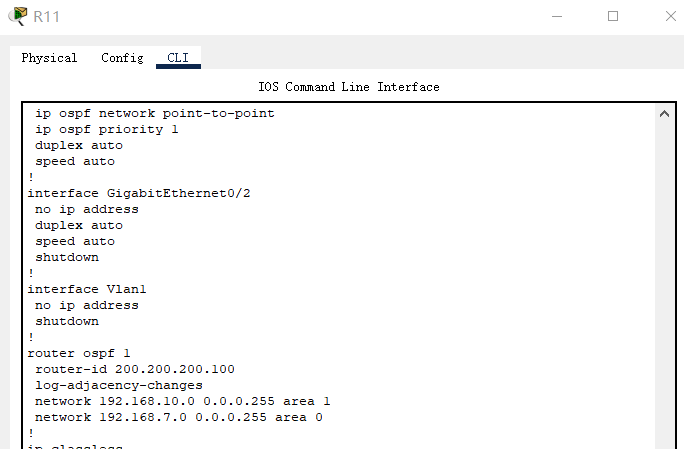The width and height of the screenshot is (684, 449).
Task: Click the 'interface GigabitEthernet0/2' line
Action: (139, 193)
